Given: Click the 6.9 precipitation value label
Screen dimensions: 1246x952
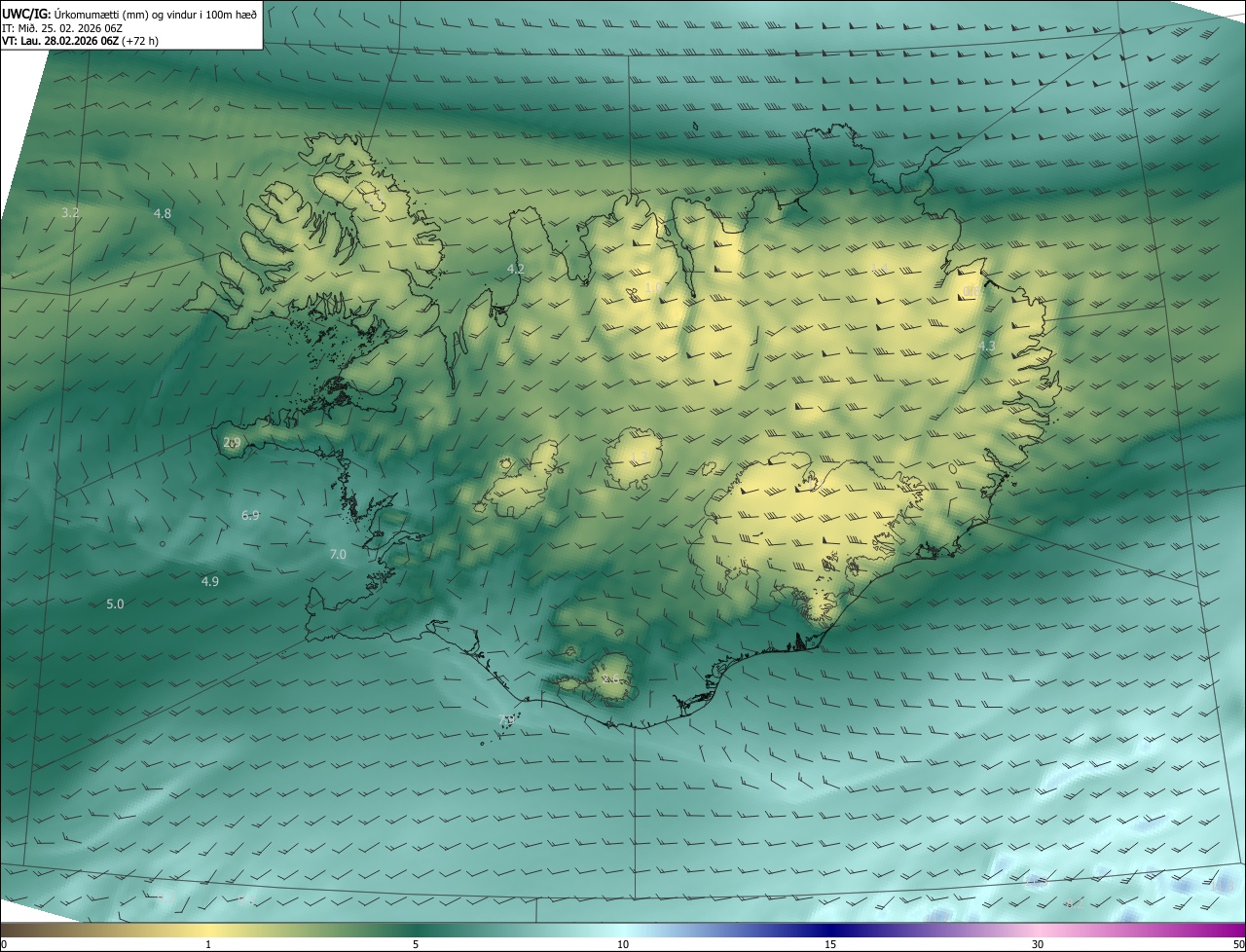Looking at the screenshot, I should point(250,515).
